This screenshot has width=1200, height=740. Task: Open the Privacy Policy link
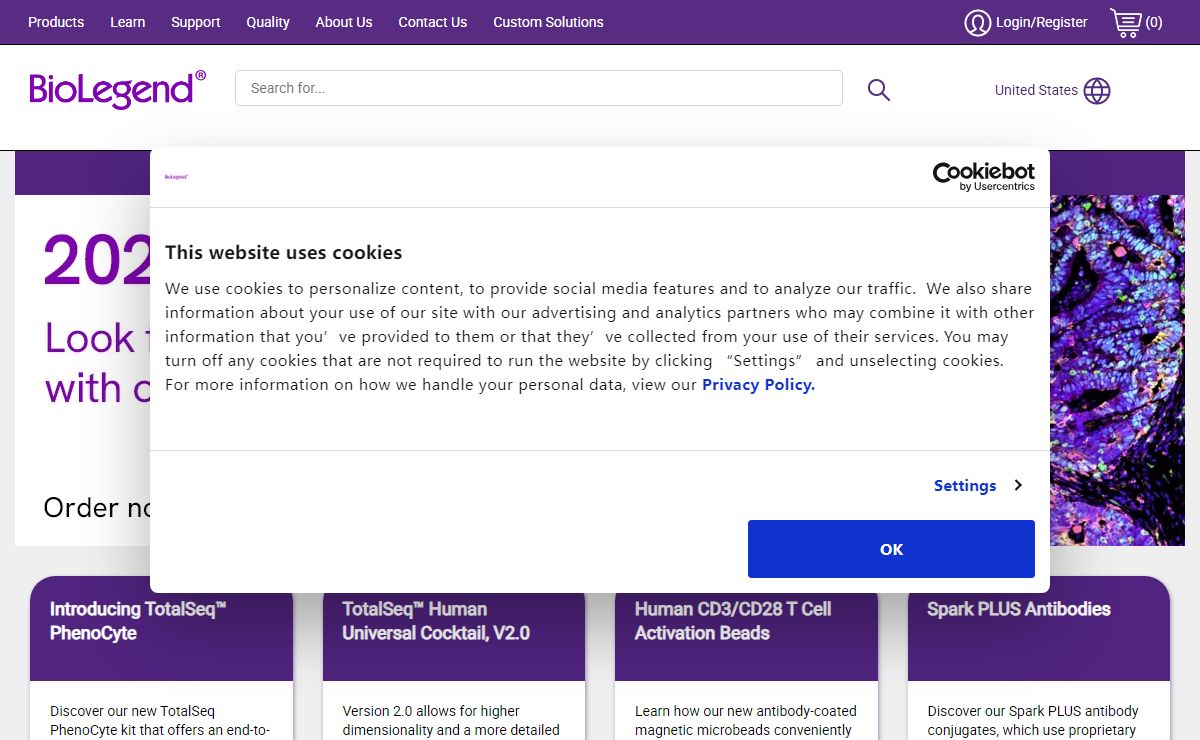tap(758, 385)
